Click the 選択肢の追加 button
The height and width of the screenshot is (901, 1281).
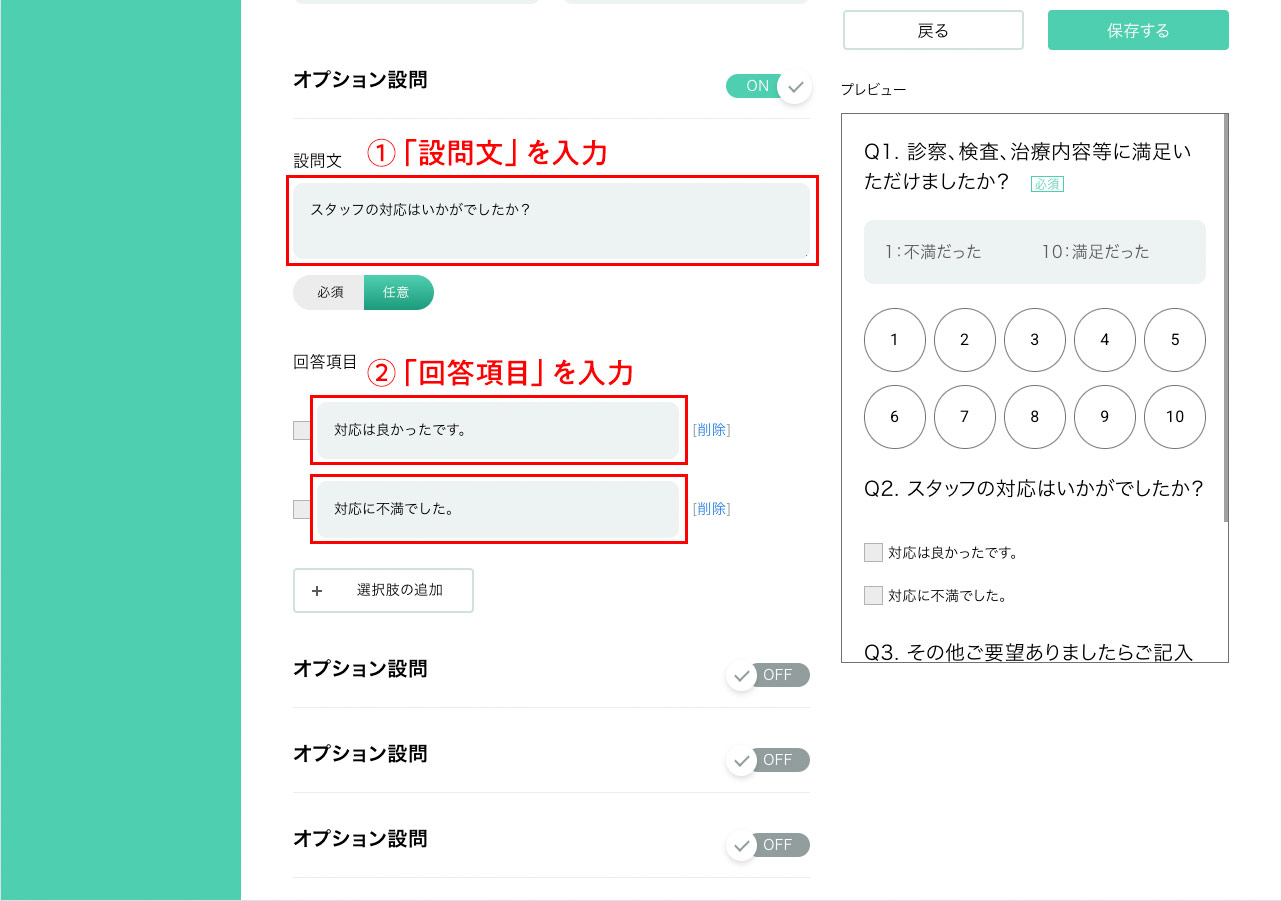(383, 590)
